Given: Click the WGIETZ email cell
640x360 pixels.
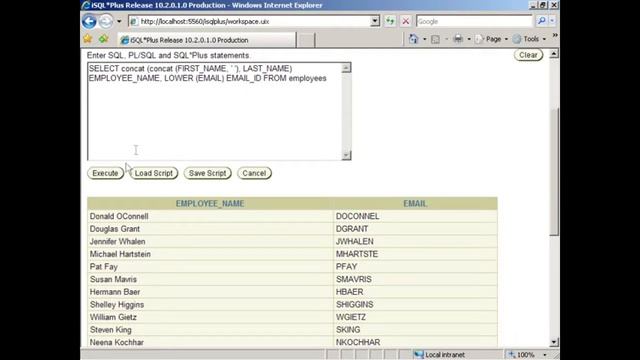Looking at the screenshot, I should pos(416,317).
